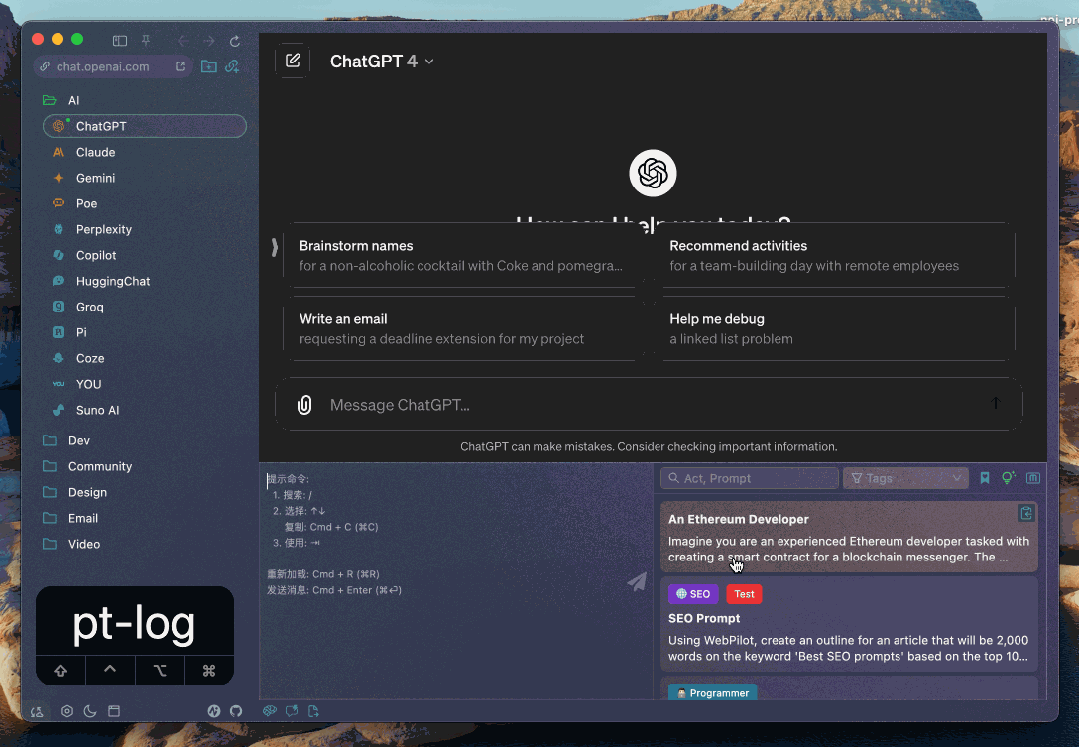The height and width of the screenshot is (747, 1079).
Task: Open Suno AI from the sidebar
Action: pyautogui.click(x=145, y=410)
